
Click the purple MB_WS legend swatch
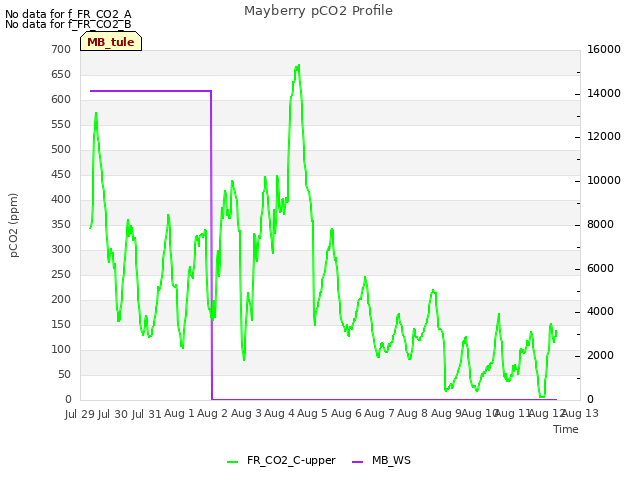358,462
